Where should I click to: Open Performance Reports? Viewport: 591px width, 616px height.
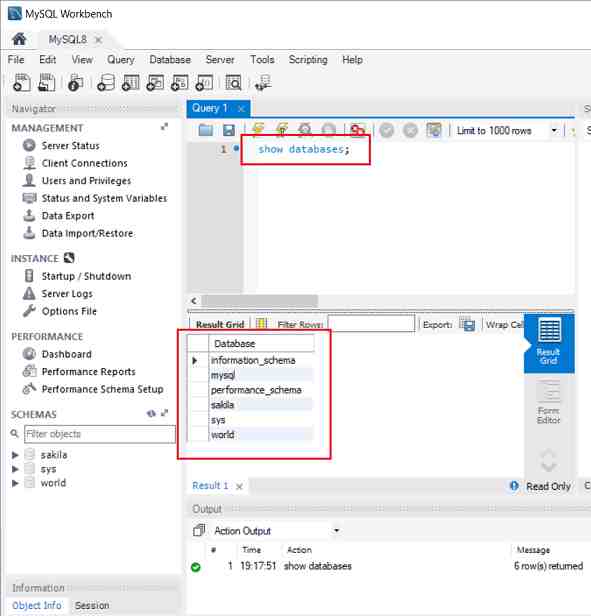88,371
